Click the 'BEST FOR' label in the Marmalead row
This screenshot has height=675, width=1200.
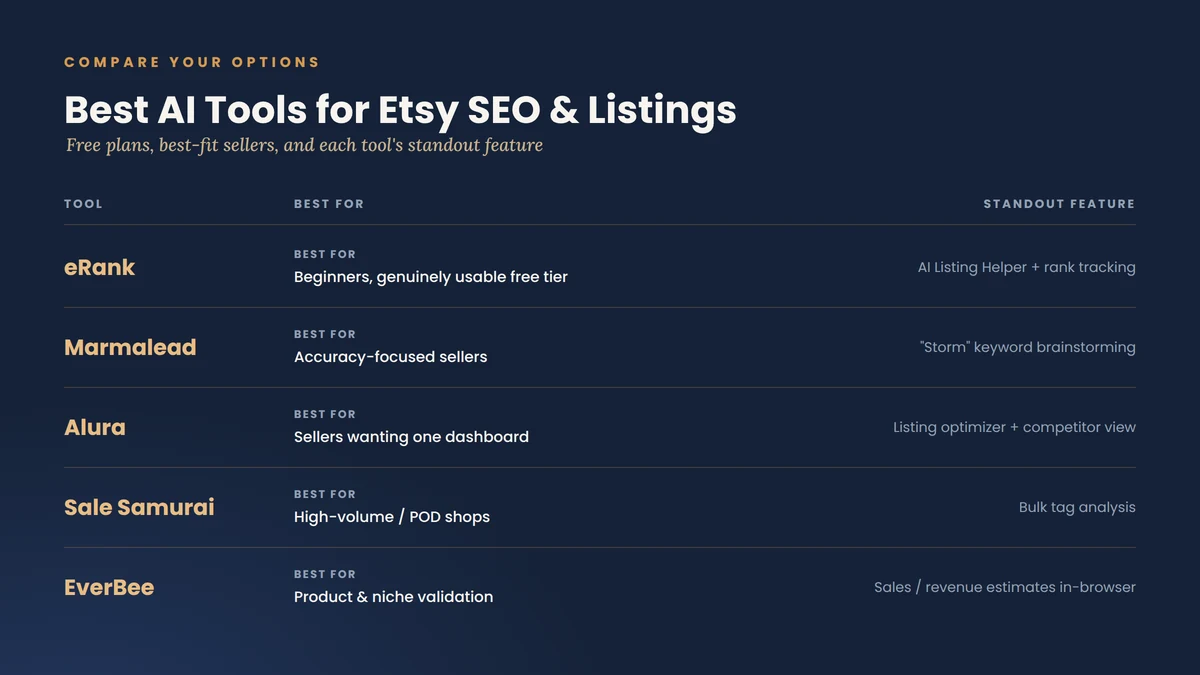click(325, 335)
